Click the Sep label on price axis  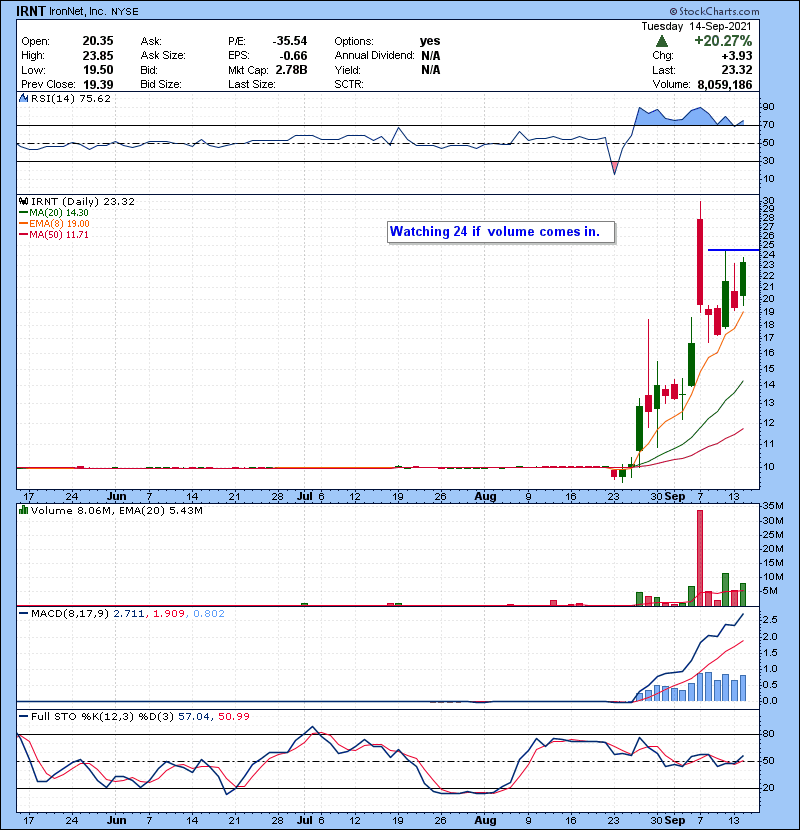[x=675, y=497]
